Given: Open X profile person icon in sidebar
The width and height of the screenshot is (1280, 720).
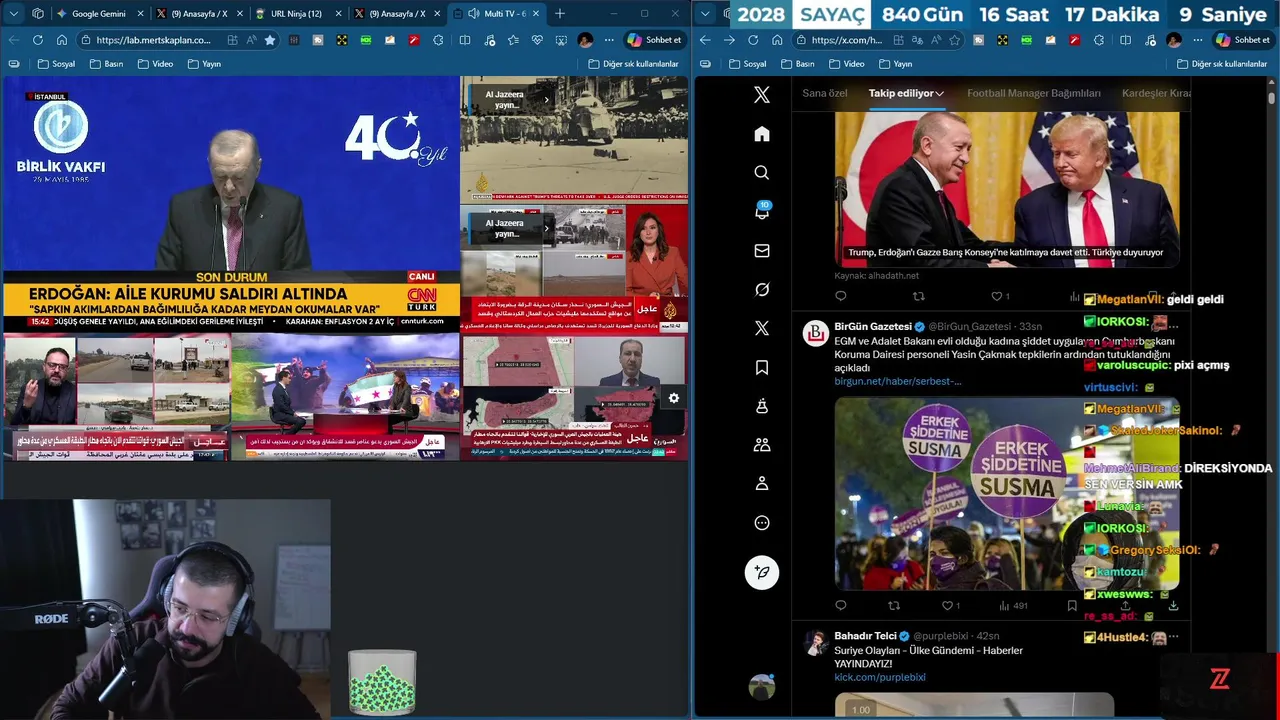Looking at the screenshot, I should (x=762, y=484).
